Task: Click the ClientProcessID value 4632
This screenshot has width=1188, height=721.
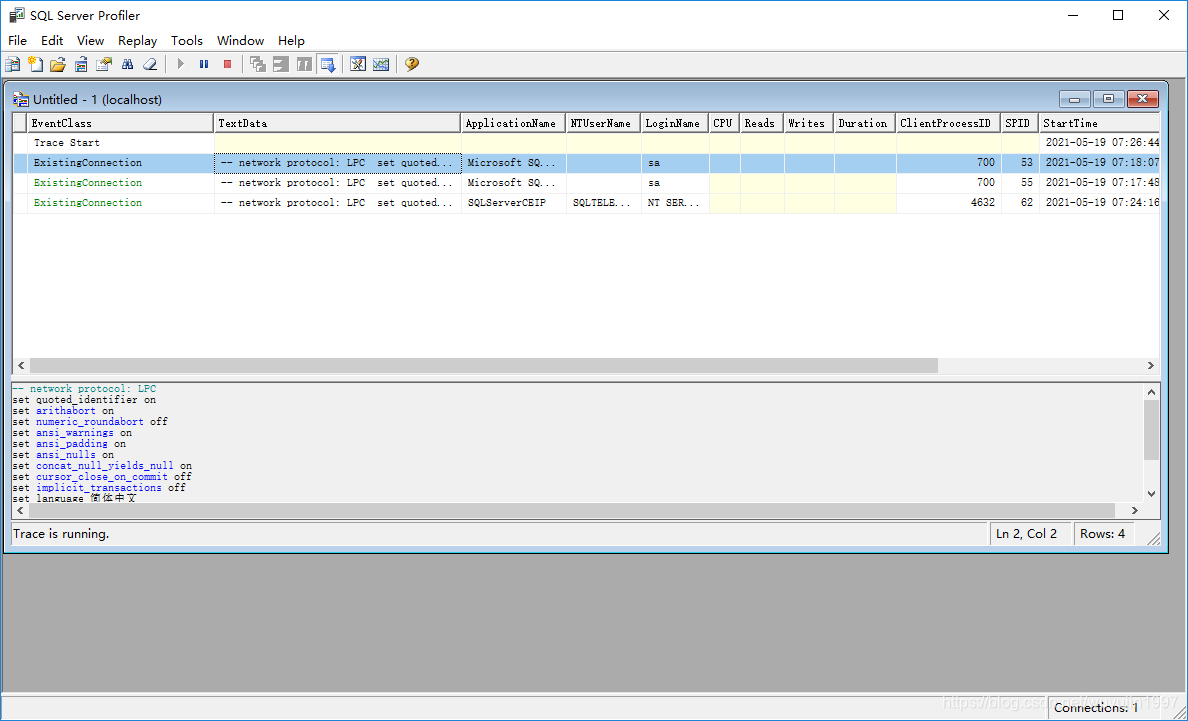Action: pos(949,203)
